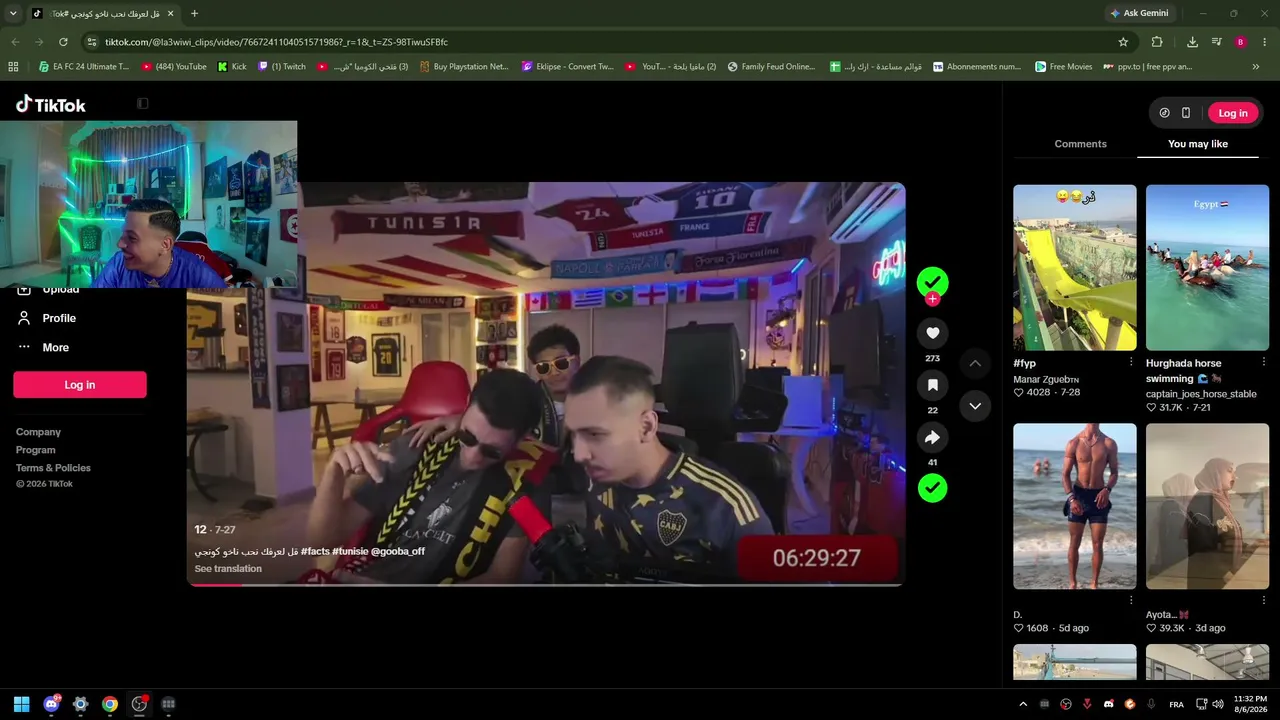Screen dimensions: 1280x720
Task: Open the EA FC 24 Ultimate Team bookmark
Action: pos(84,67)
